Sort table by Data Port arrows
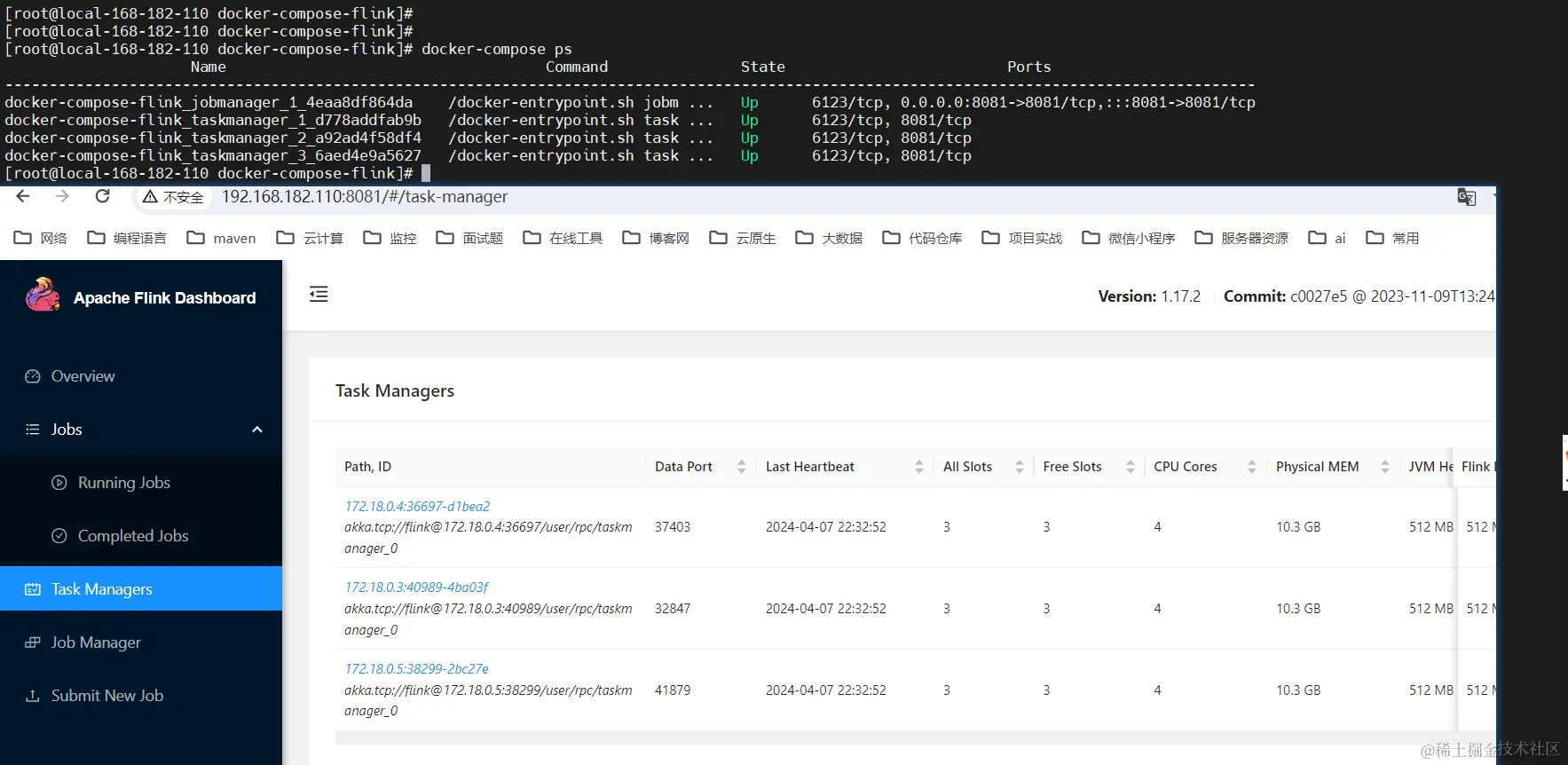 pyautogui.click(x=742, y=467)
